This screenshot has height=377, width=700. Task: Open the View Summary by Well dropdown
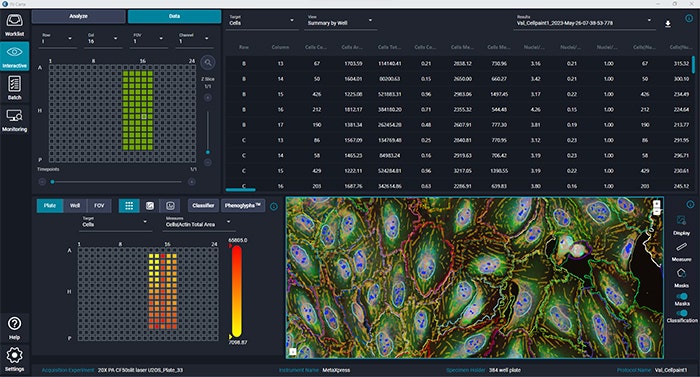click(340, 21)
